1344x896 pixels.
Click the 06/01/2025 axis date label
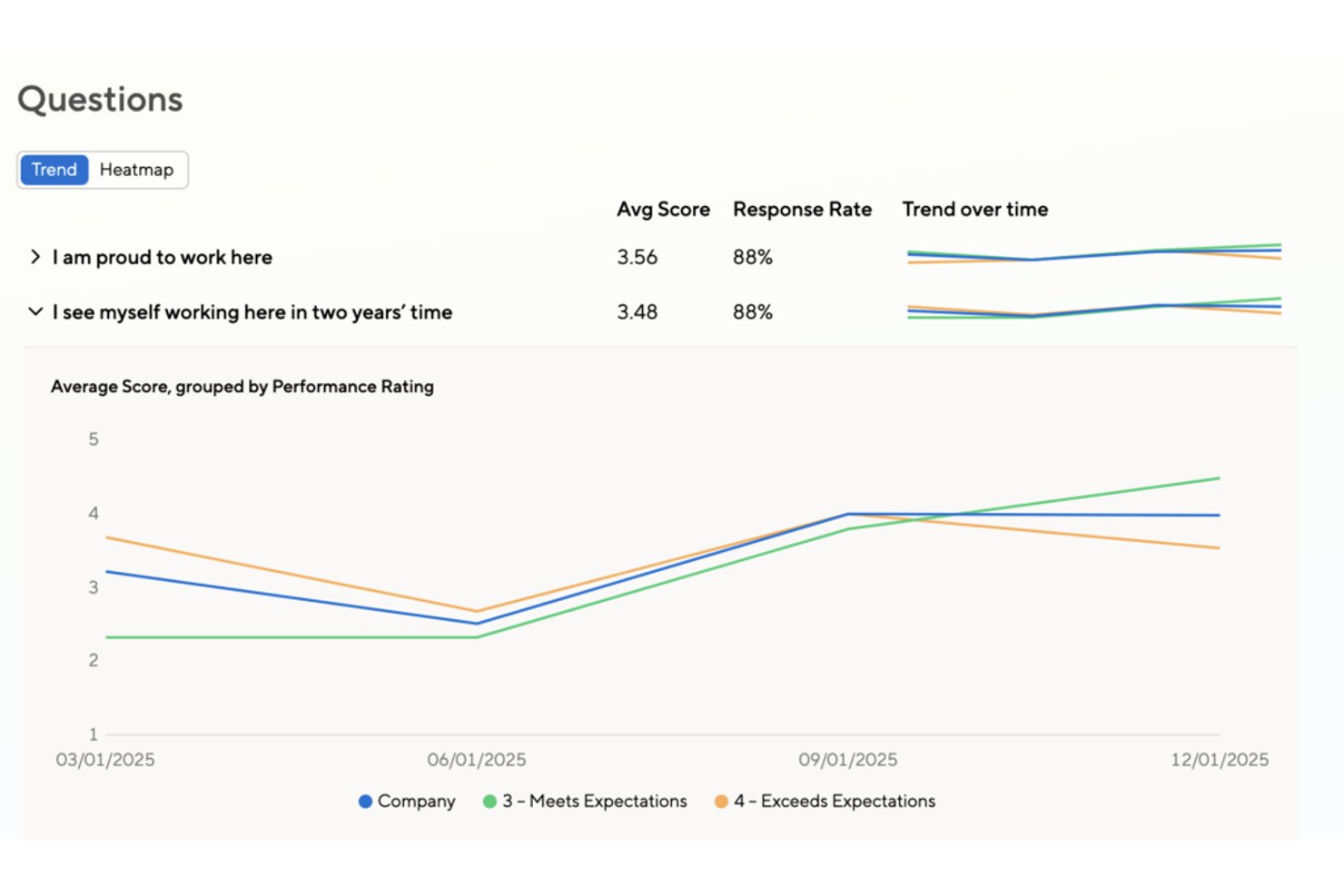[477, 760]
